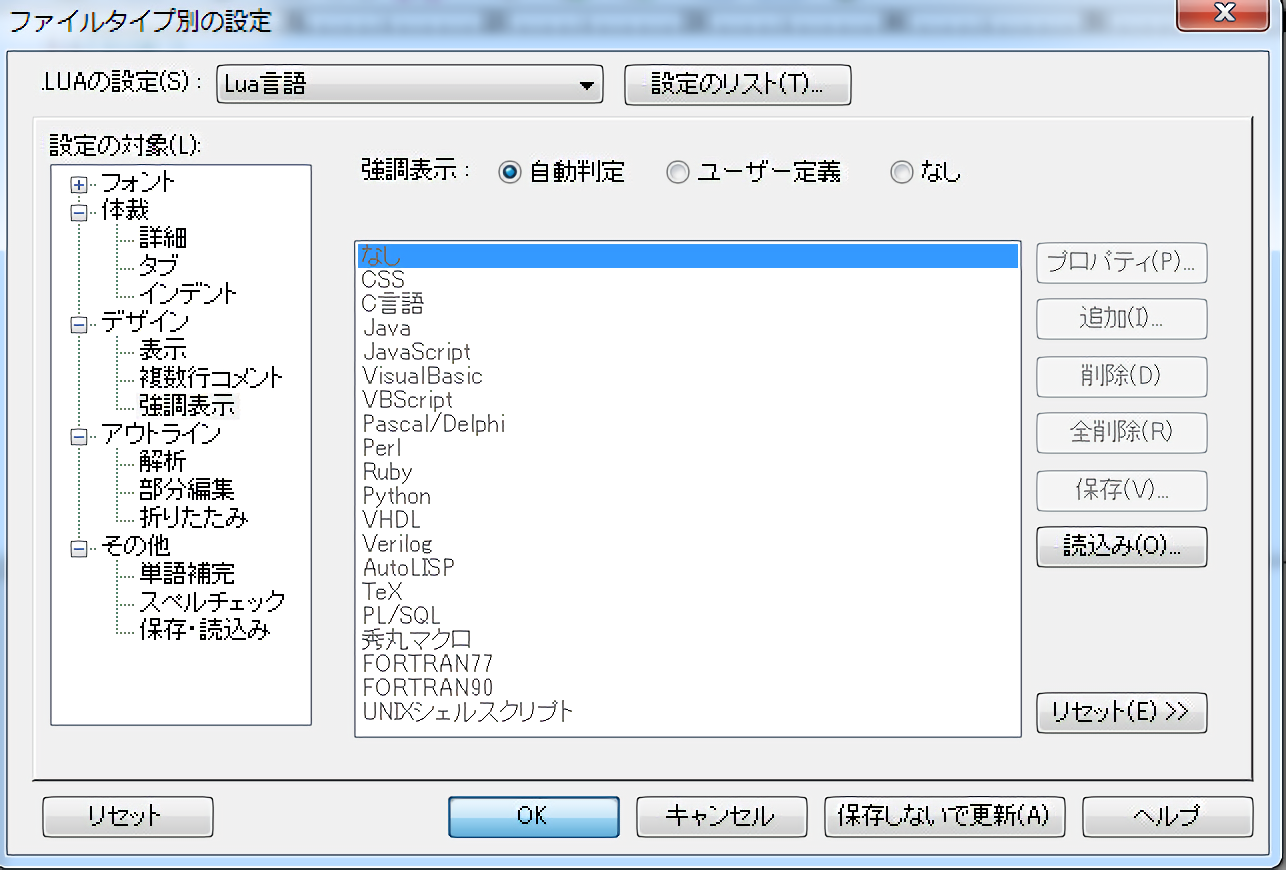1286x870 pixels.
Task: Open the インデント settings item
Action: (x=188, y=294)
